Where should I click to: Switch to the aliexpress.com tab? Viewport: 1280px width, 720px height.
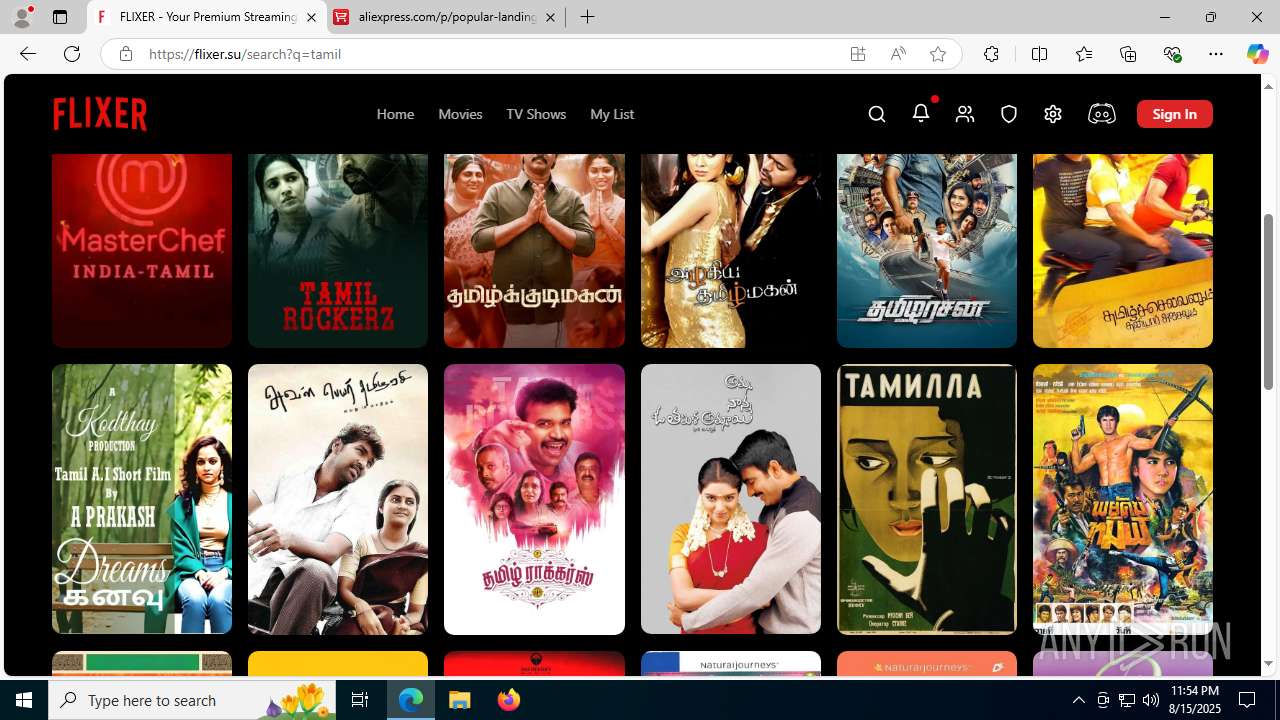click(446, 17)
